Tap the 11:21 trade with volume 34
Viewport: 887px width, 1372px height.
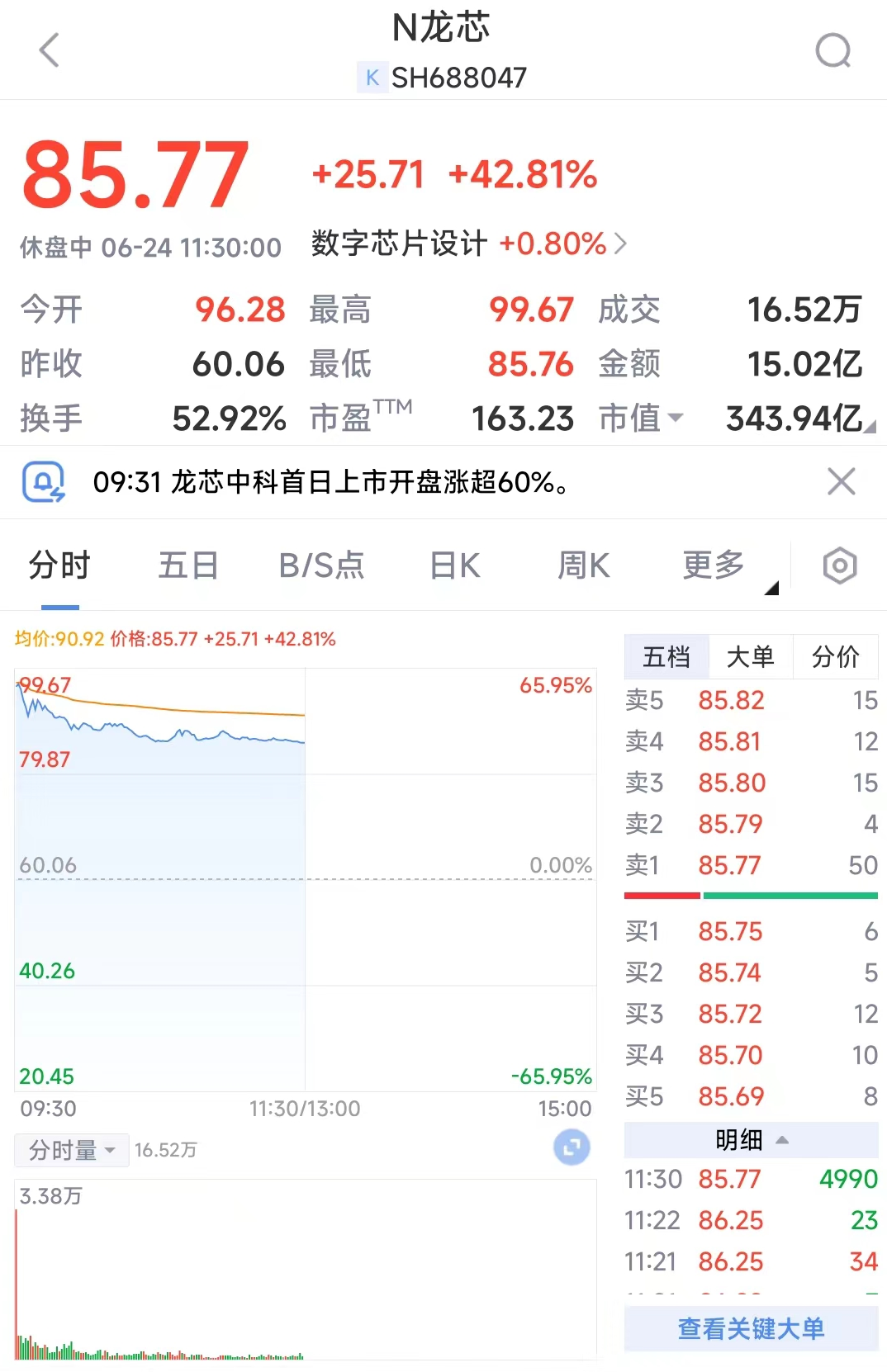pyautogui.click(x=751, y=1261)
